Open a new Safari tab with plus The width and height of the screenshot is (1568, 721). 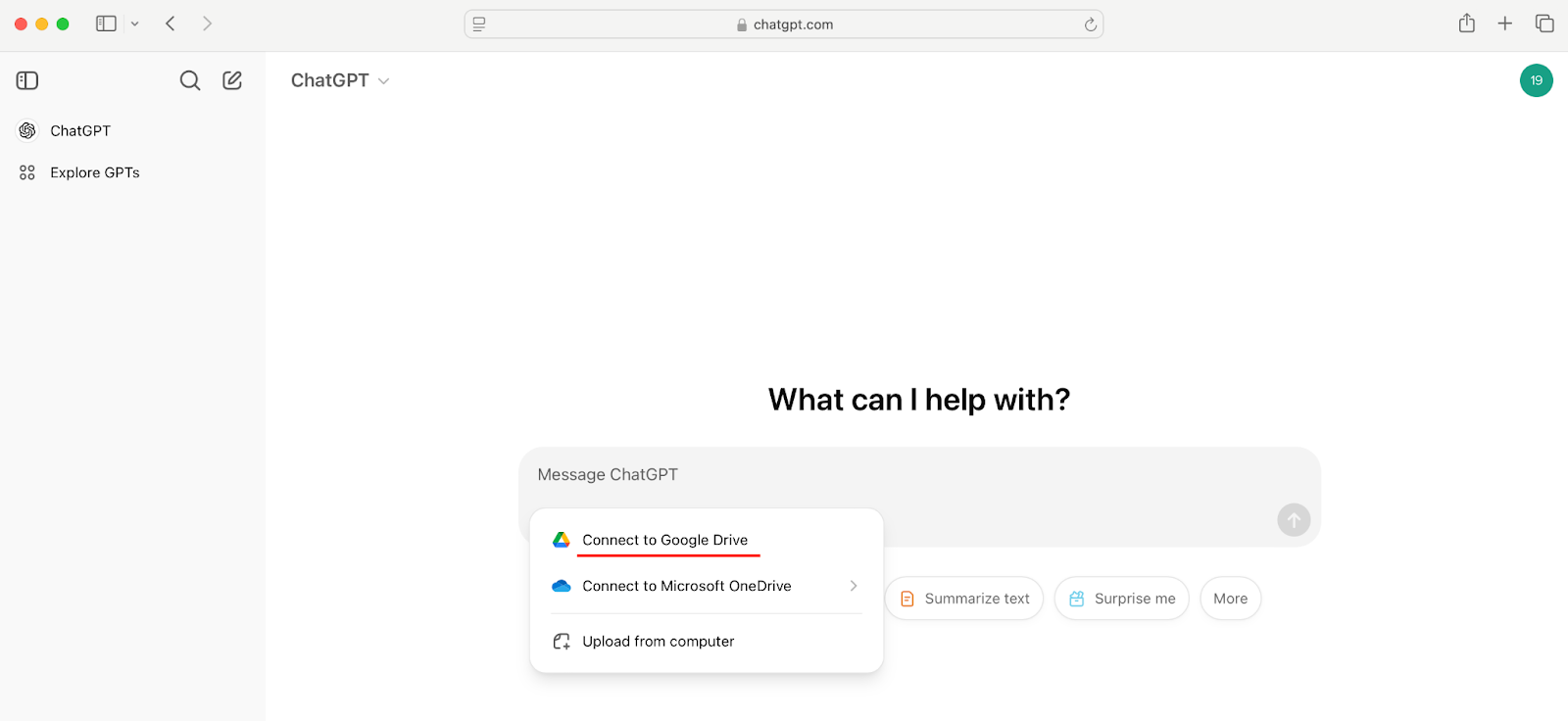(1505, 24)
